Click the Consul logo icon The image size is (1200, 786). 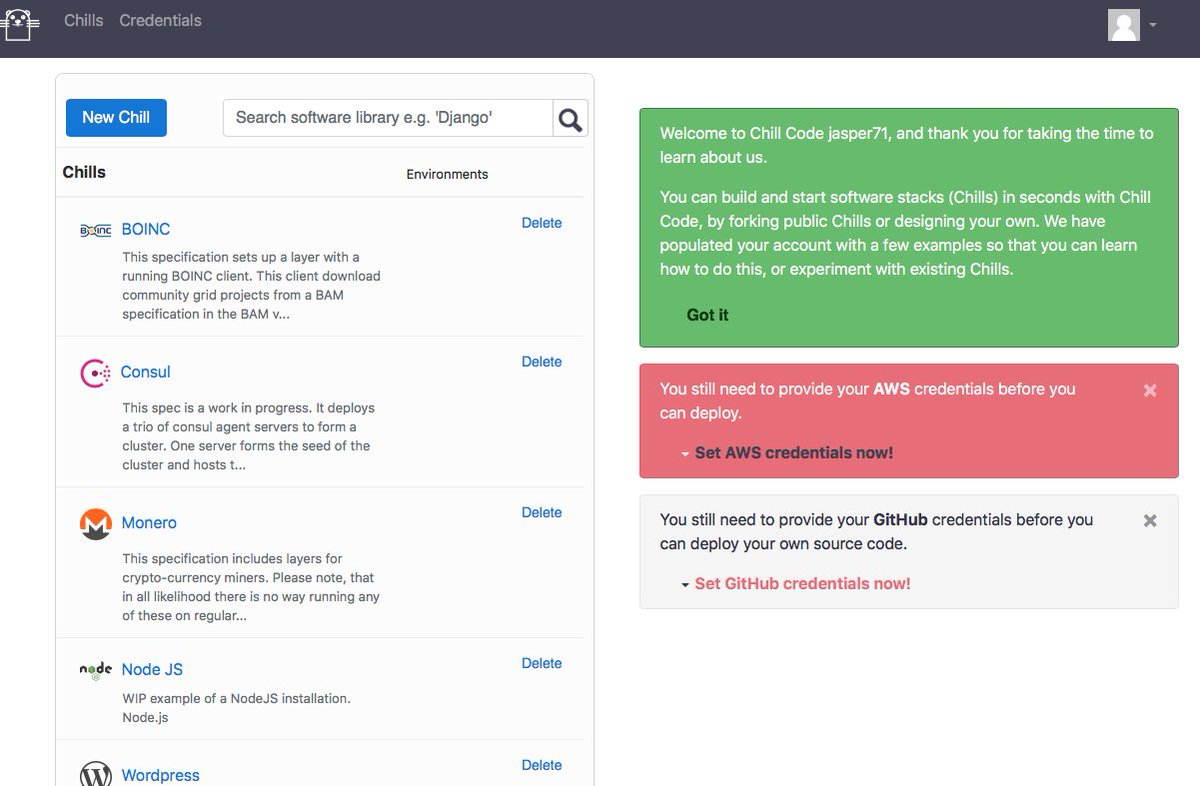[95, 373]
